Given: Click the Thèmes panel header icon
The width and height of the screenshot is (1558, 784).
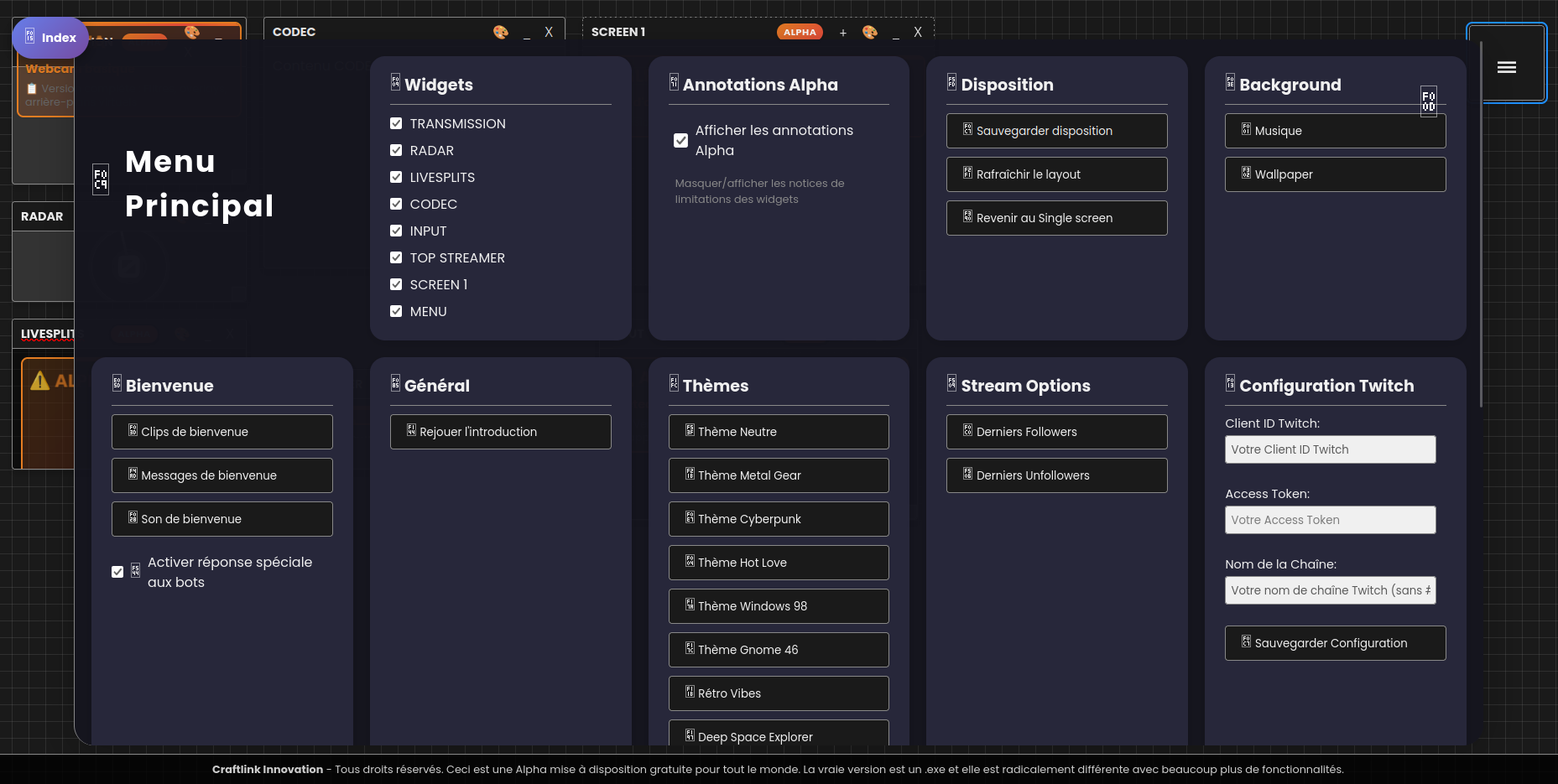Looking at the screenshot, I should (673, 382).
